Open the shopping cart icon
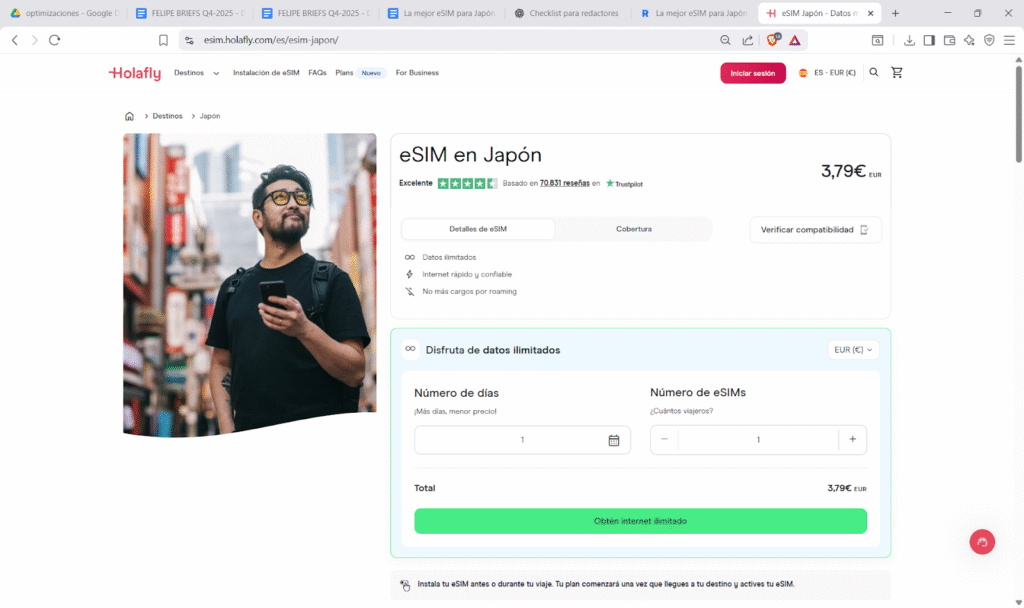 pos(896,73)
